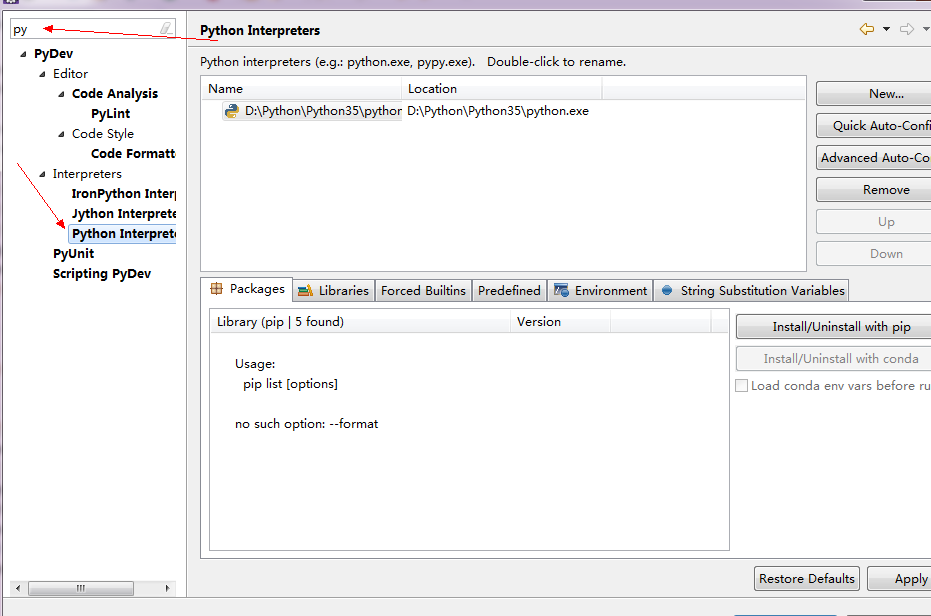931x616 pixels.
Task: Click the Apply button
Action: (x=900, y=579)
